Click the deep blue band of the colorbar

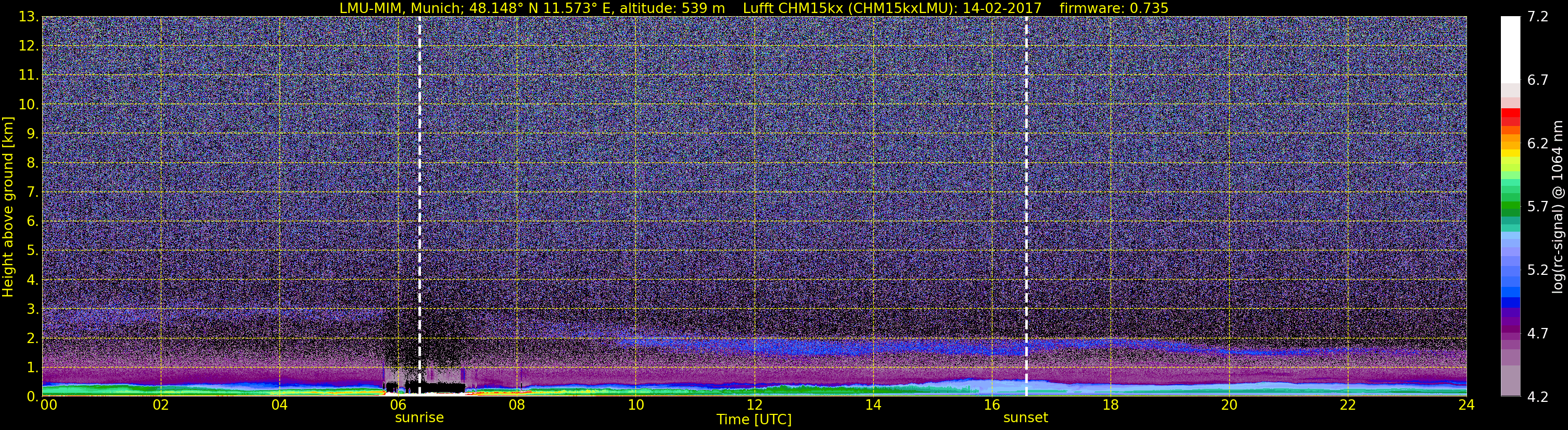click(1510, 302)
